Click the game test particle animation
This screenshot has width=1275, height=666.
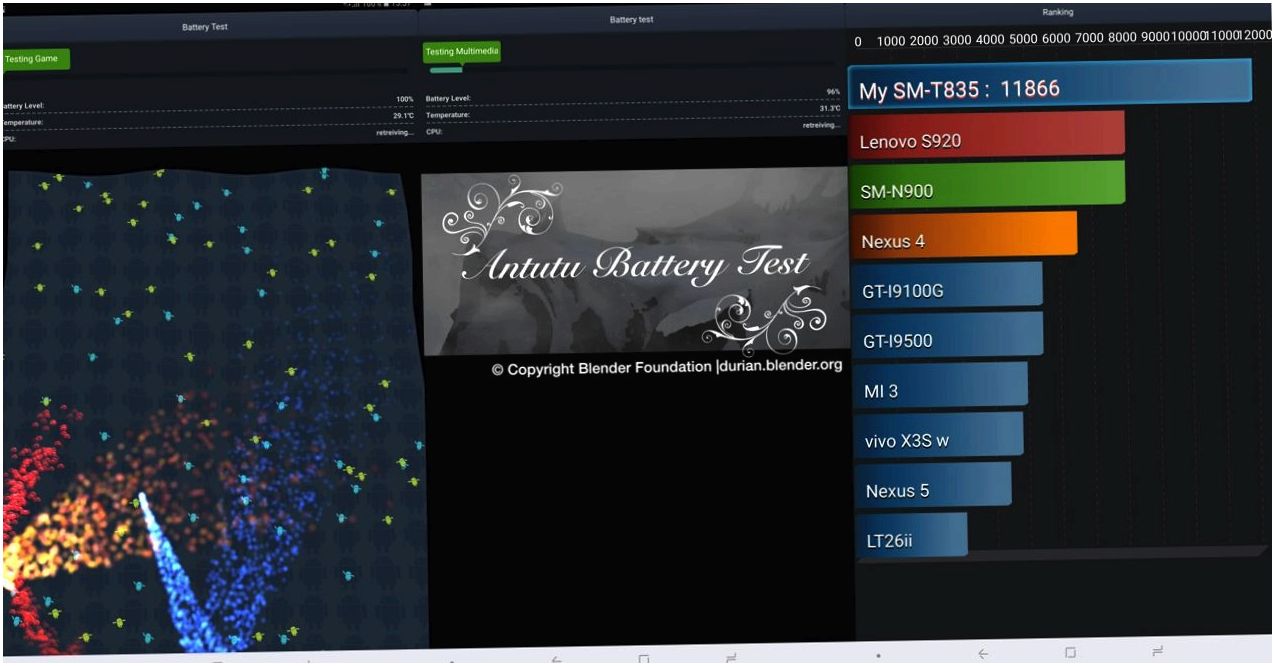pyautogui.click(x=214, y=411)
